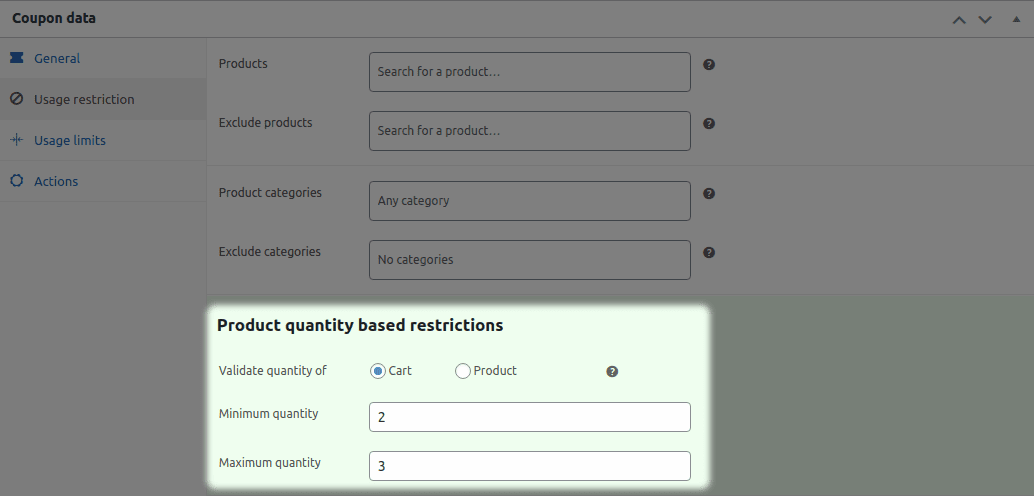The image size is (1034, 496).
Task: Select the Cart radio button
Action: tap(377, 371)
